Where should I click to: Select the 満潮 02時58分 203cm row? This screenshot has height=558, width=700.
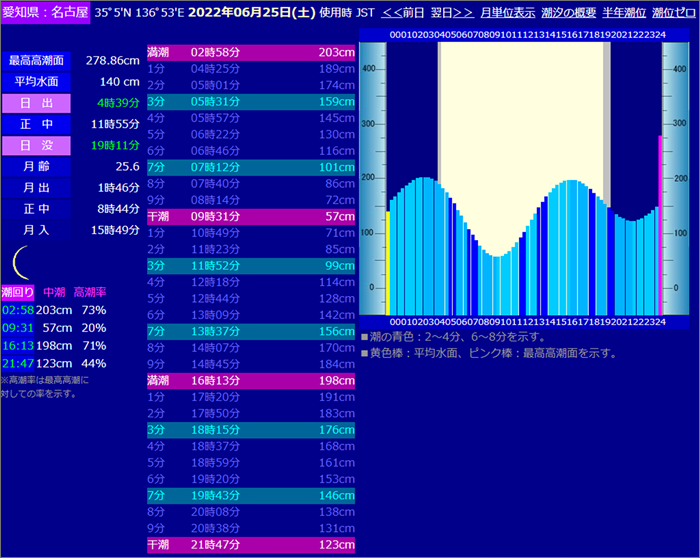pos(251,52)
